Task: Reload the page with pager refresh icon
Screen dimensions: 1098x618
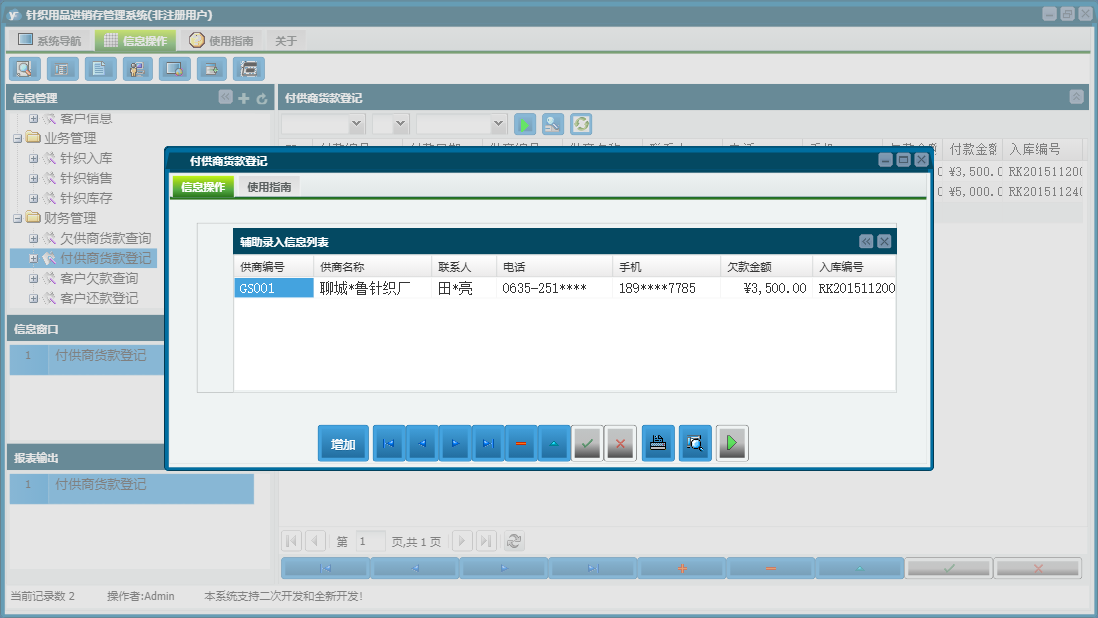Action: [514, 541]
